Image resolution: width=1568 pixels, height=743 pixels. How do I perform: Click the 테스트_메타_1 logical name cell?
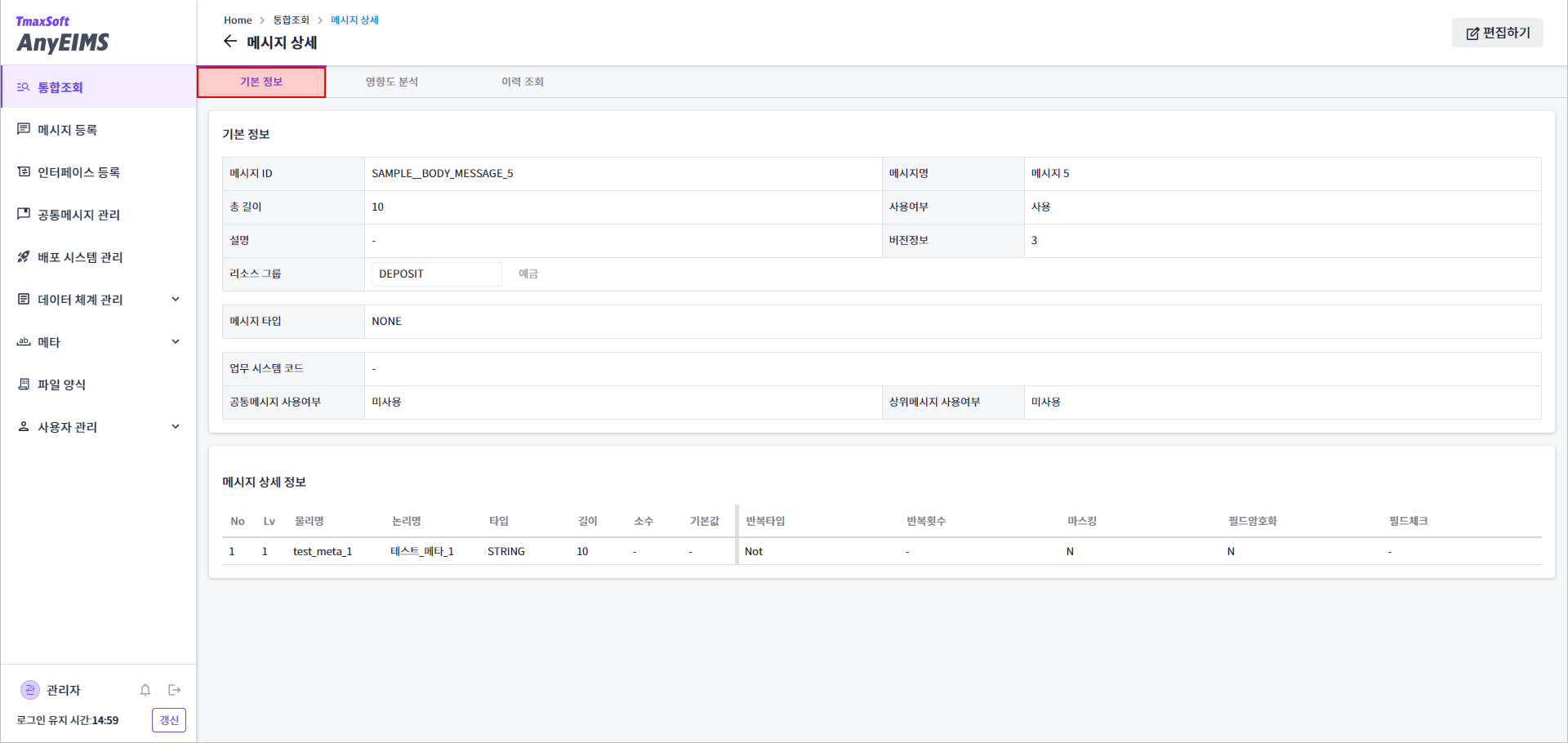coord(421,551)
